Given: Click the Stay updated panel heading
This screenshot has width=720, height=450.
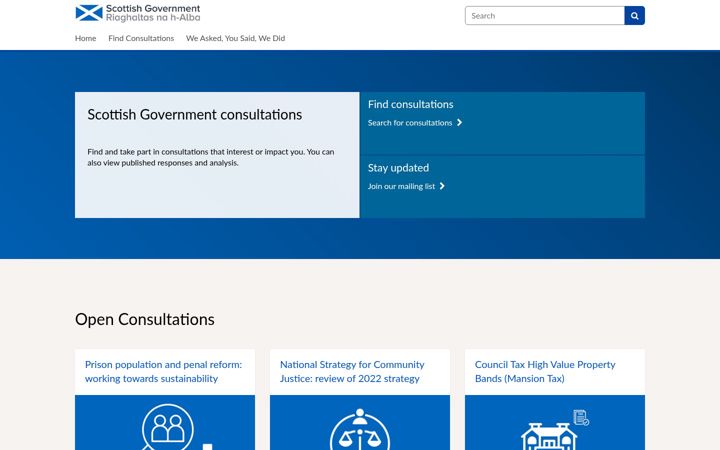Looking at the screenshot, I should click(x=399, y=168).
